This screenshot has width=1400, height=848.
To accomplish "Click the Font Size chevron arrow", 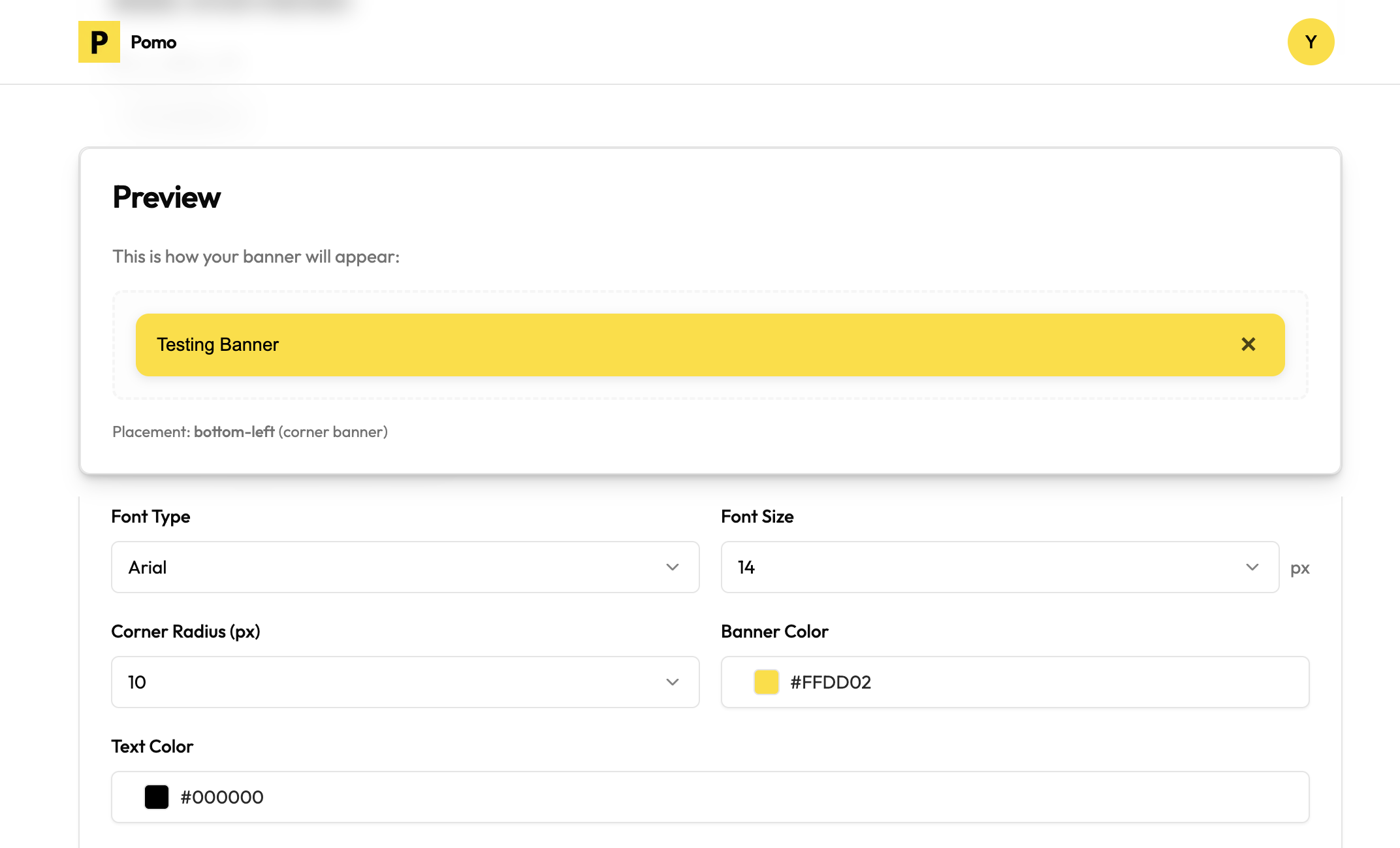I will tap(1252, 567).
